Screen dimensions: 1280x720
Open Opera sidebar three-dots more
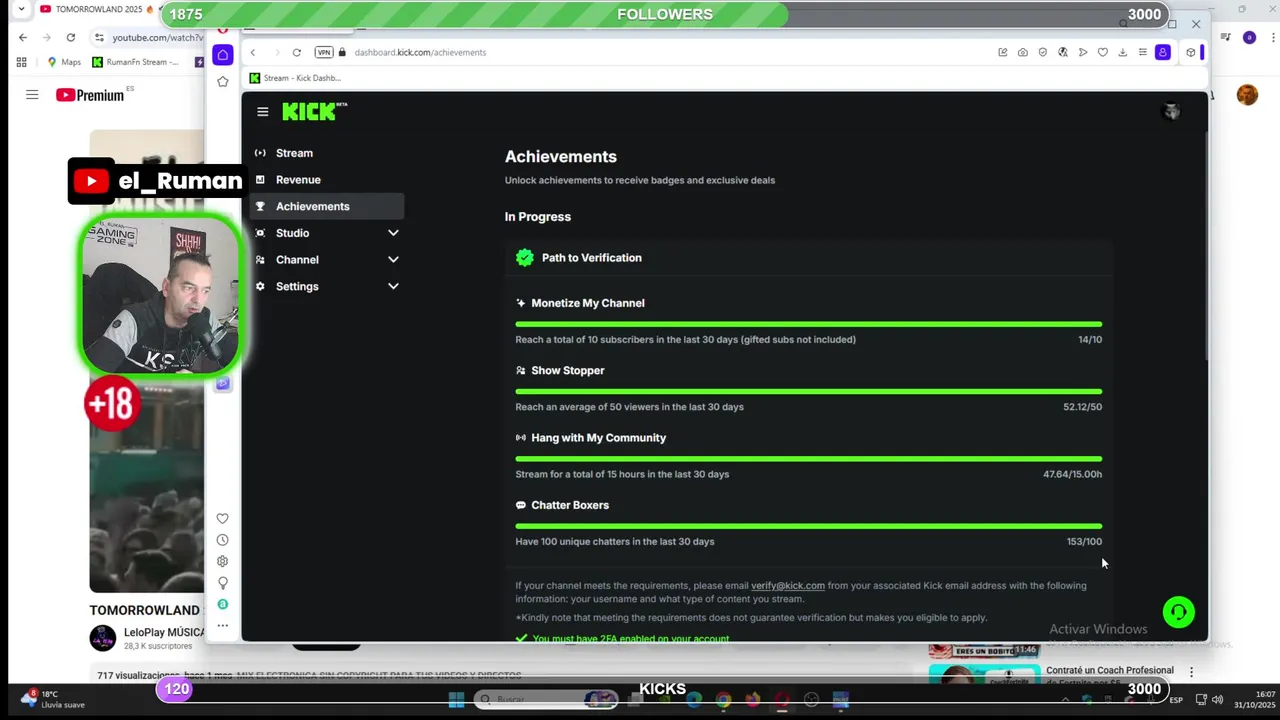[222, 626]
